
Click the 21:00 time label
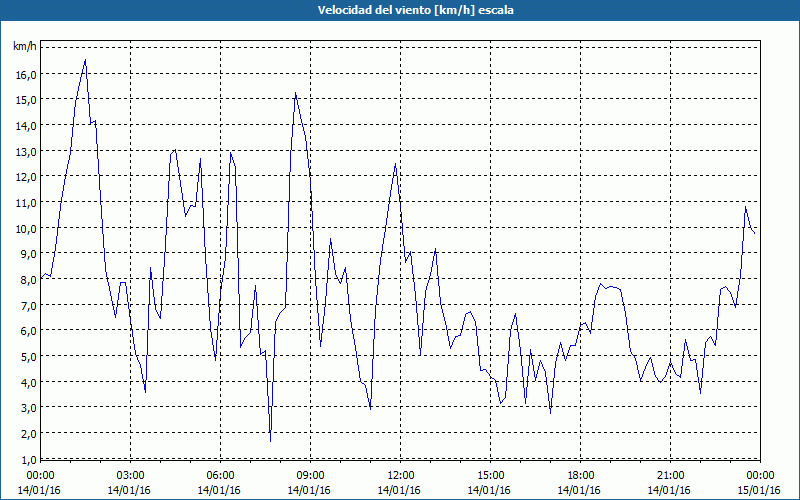[670, 476]
